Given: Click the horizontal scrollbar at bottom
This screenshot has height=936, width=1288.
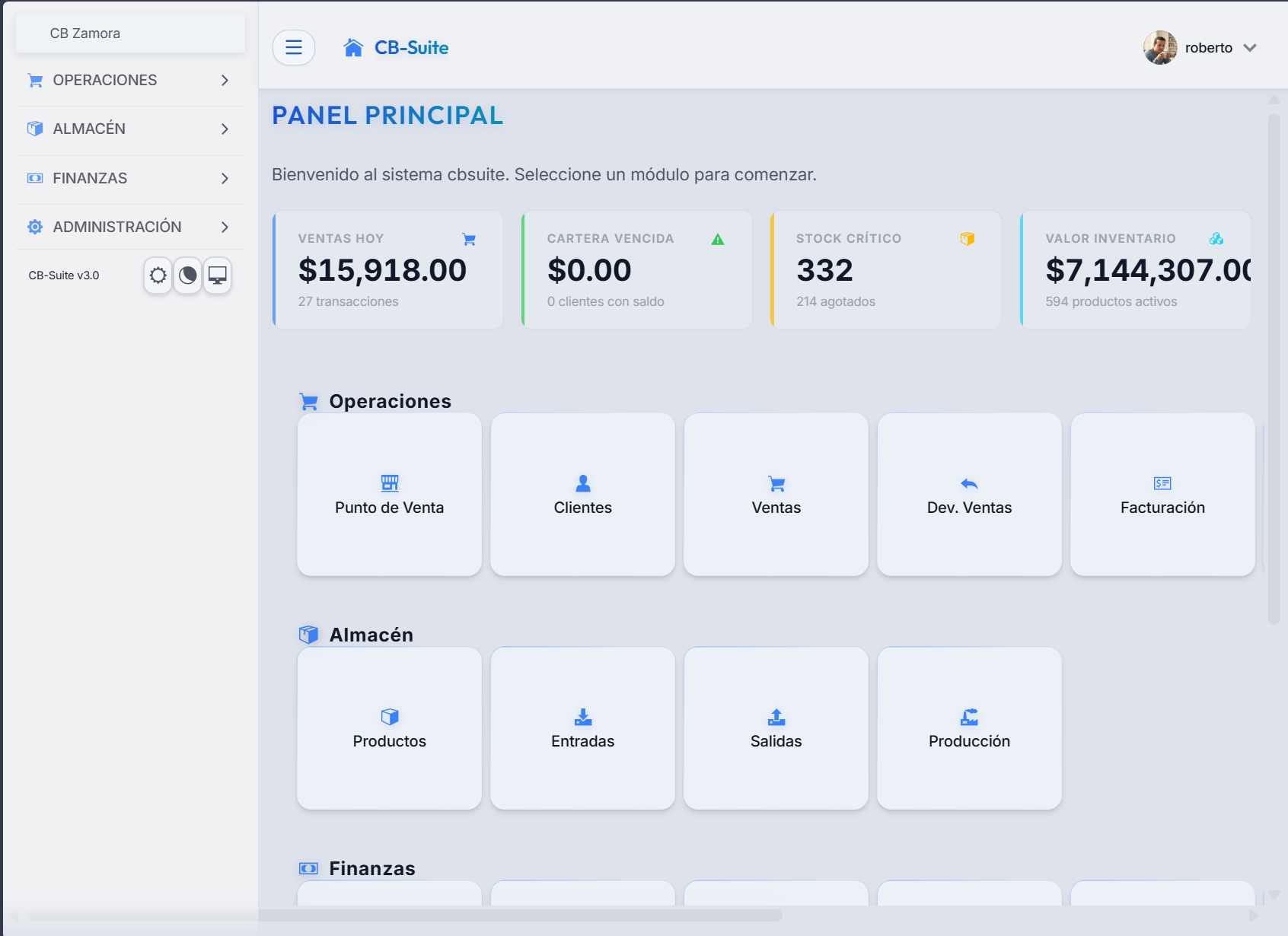Looking at the screenshot, I should tap(405, 915).
